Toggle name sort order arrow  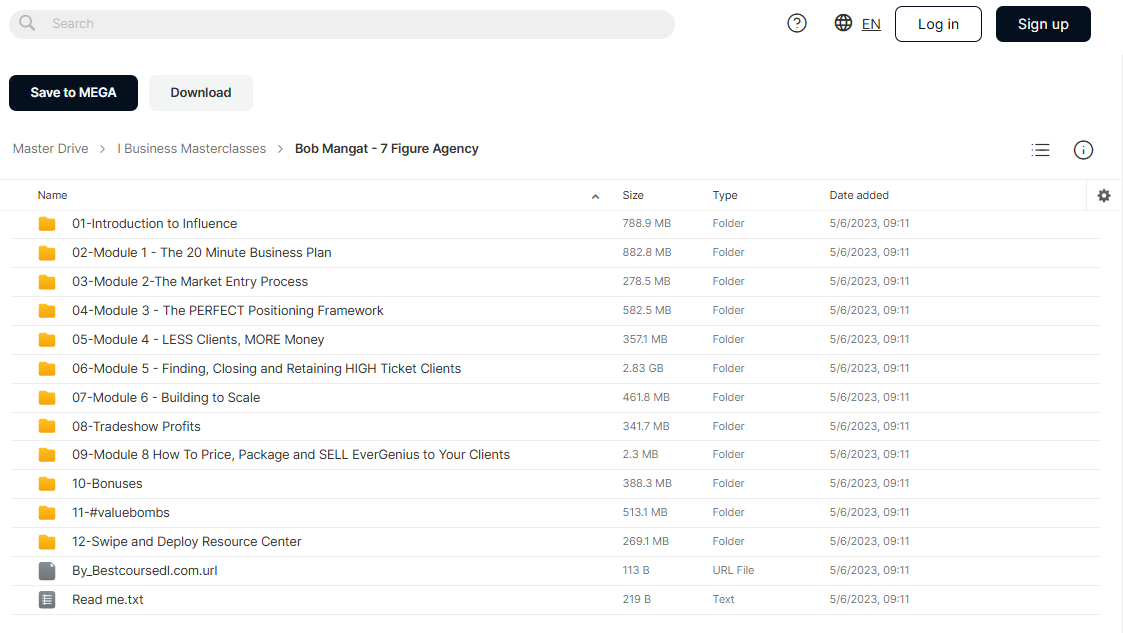(595, 196)
